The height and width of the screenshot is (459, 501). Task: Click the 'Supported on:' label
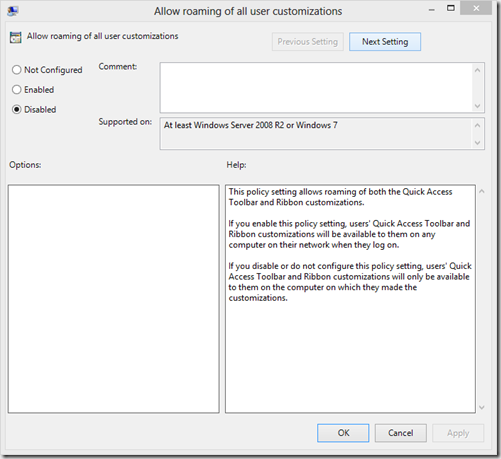click(125, 122)
